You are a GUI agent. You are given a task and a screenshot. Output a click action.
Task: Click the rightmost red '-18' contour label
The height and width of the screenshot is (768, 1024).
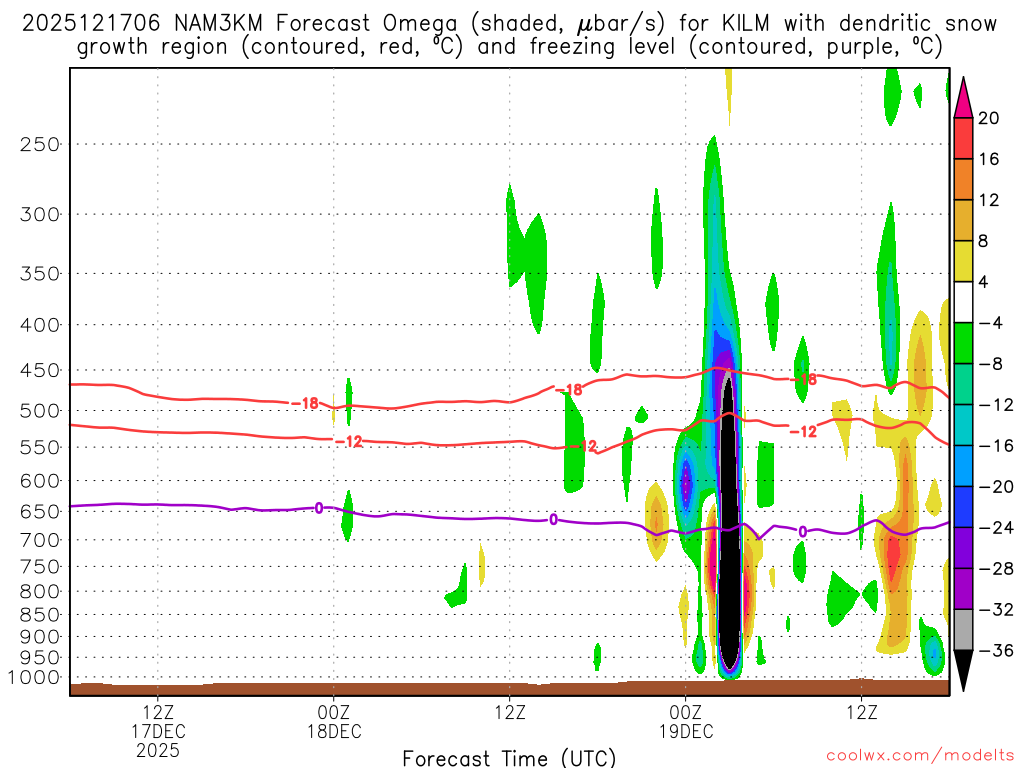pos(804,379)
